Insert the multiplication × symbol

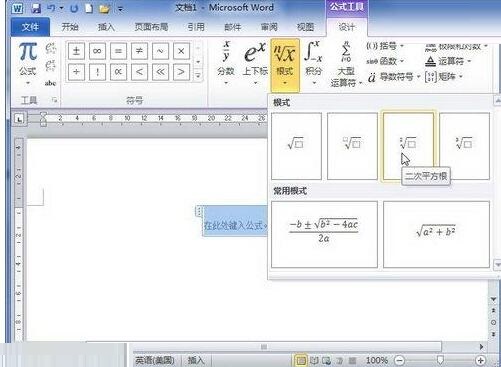181,51
